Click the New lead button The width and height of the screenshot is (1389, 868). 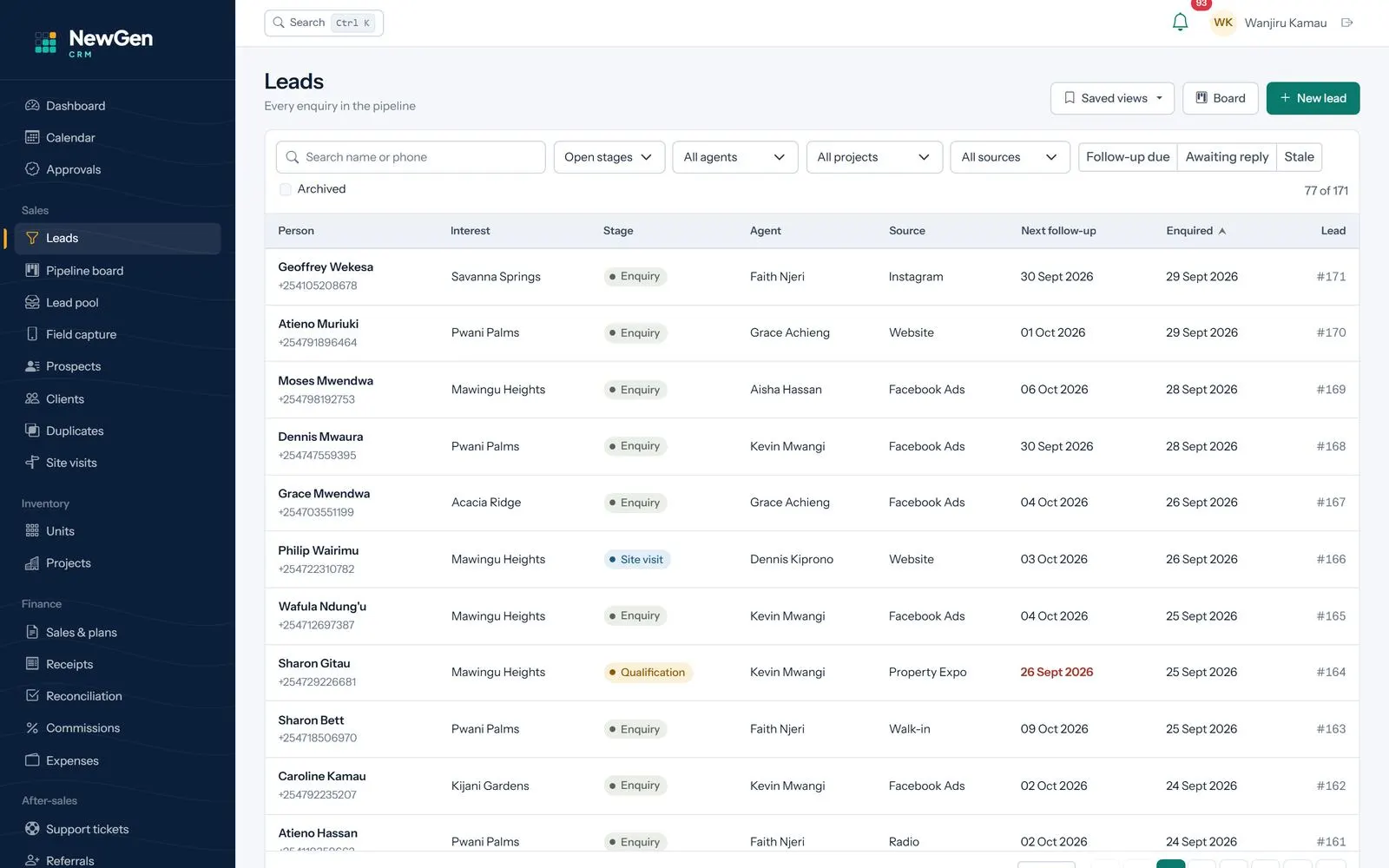coord(1313,98)
